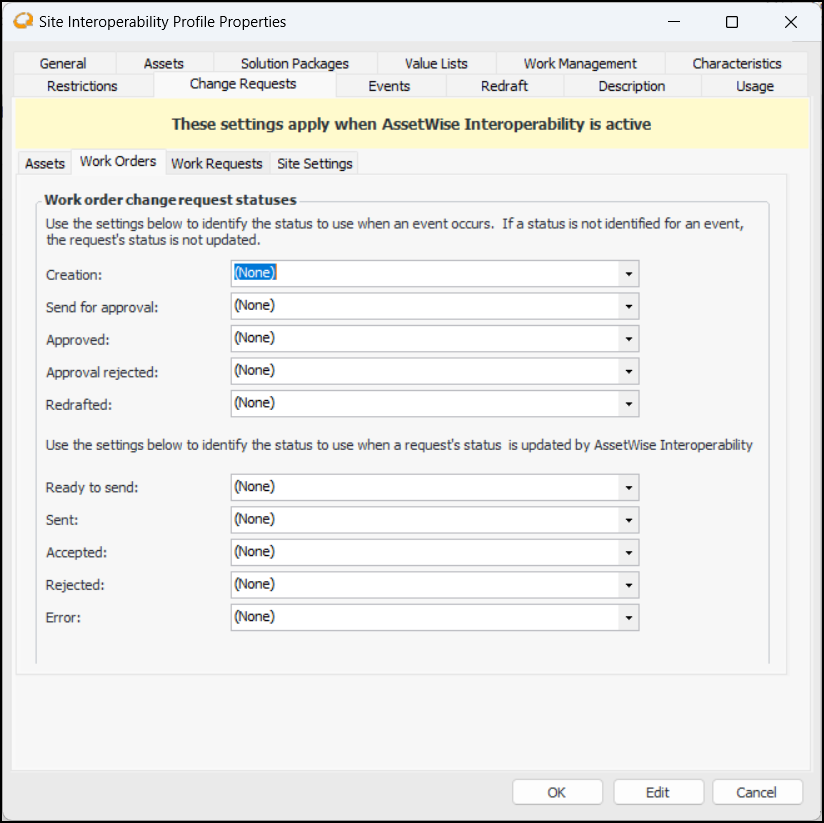
Task: Maximize the Profile Properties window
Action: click(x=732, y=22)
